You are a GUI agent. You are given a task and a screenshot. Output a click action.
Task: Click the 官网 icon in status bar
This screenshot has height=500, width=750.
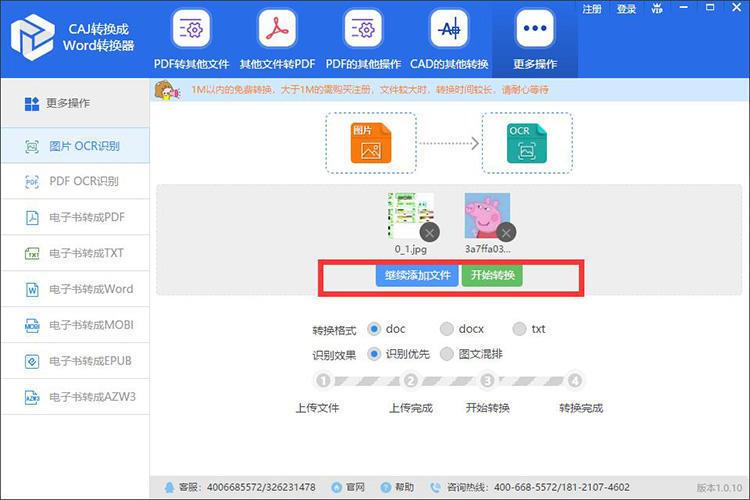click(336, 488)
